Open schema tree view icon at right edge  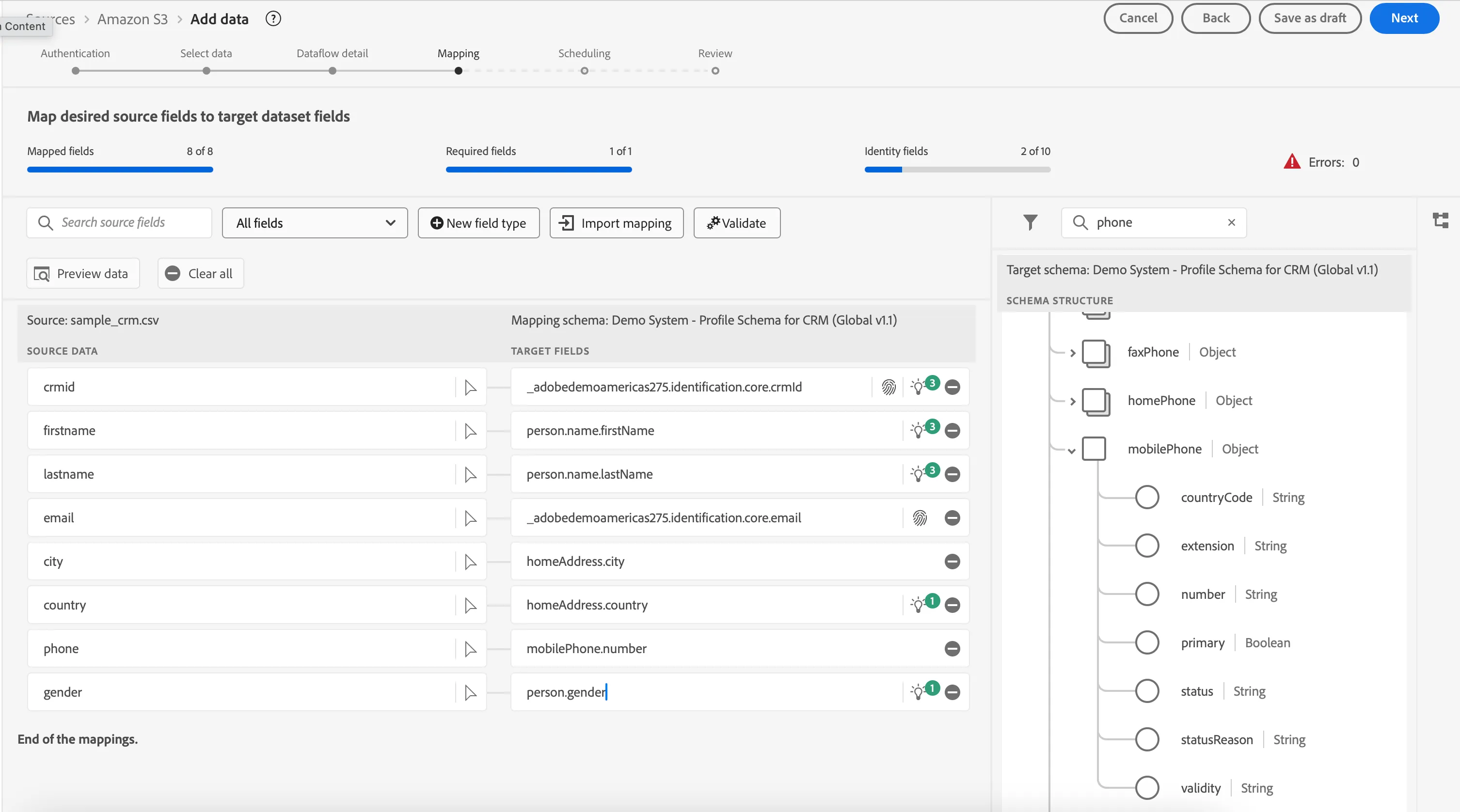pos(1440,220)
